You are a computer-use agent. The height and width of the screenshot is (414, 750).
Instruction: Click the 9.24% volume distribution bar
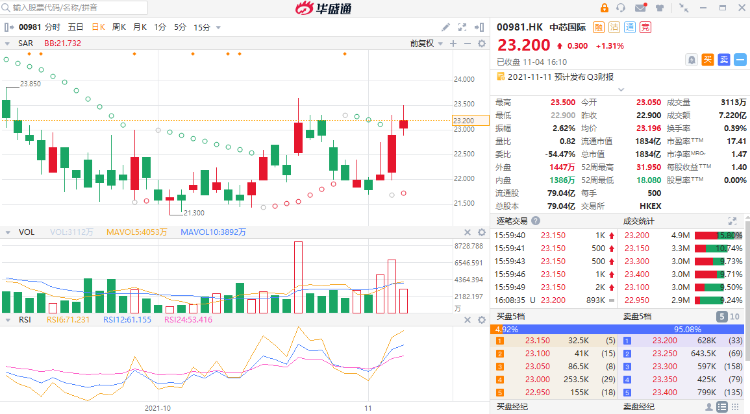tap(718, 300)
